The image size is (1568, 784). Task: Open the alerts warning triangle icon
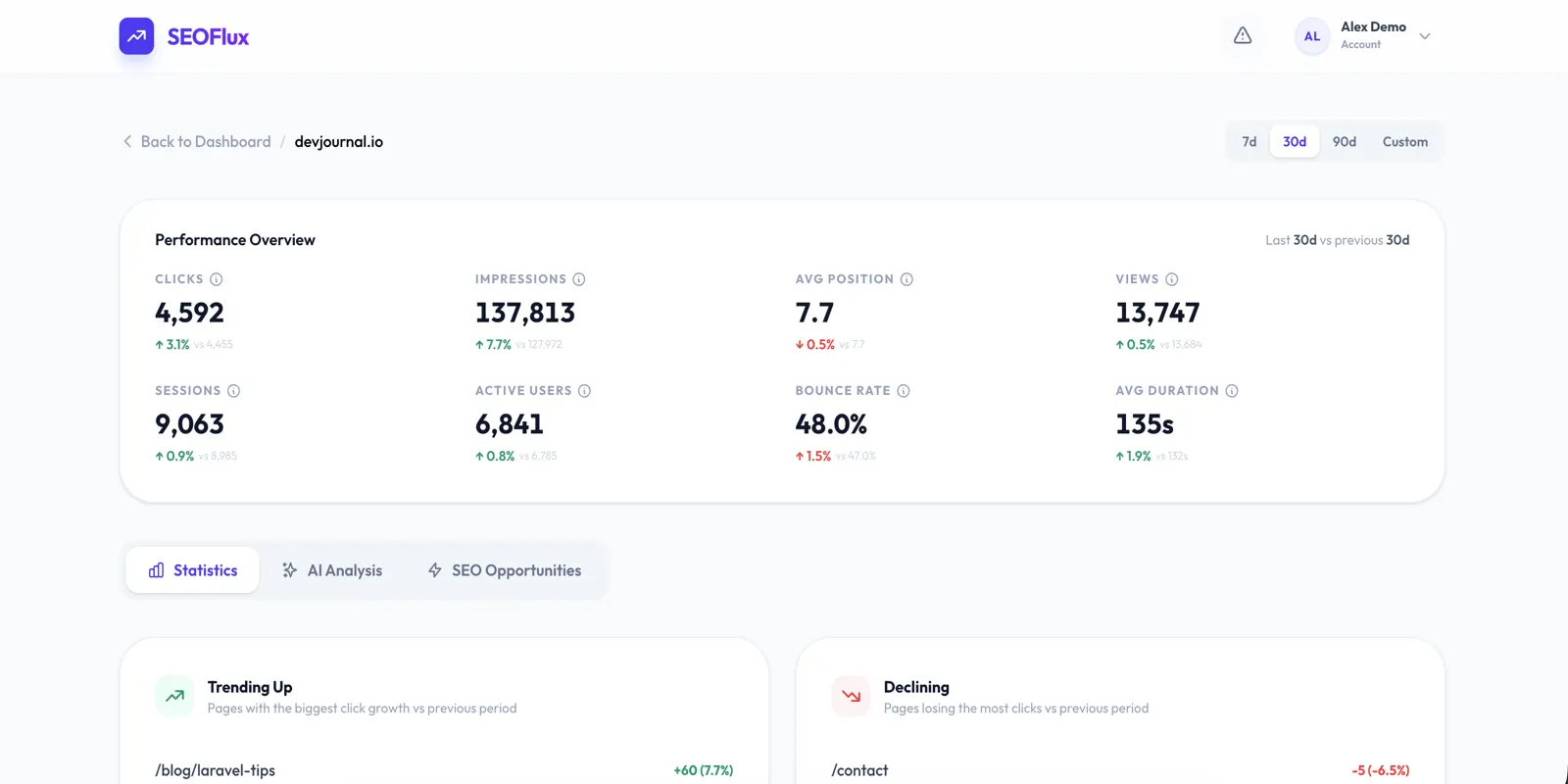click(1243, 36)
